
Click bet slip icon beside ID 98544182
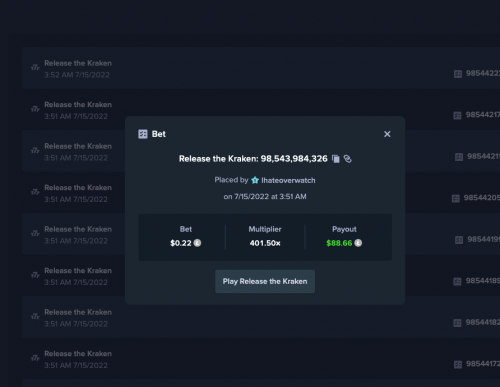[x=457, y=323]
